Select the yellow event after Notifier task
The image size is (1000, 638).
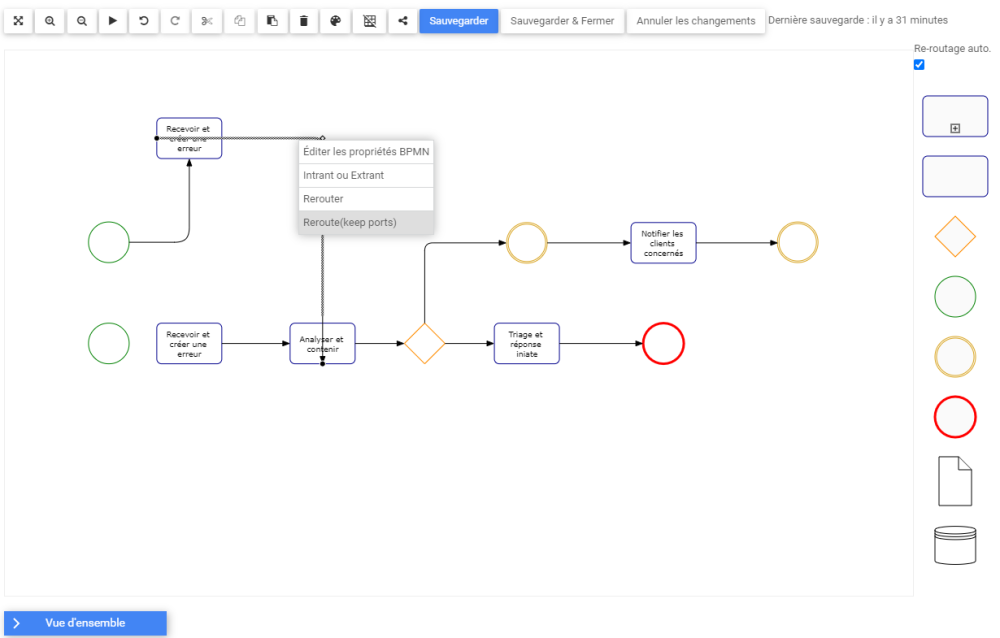(798, 243)
